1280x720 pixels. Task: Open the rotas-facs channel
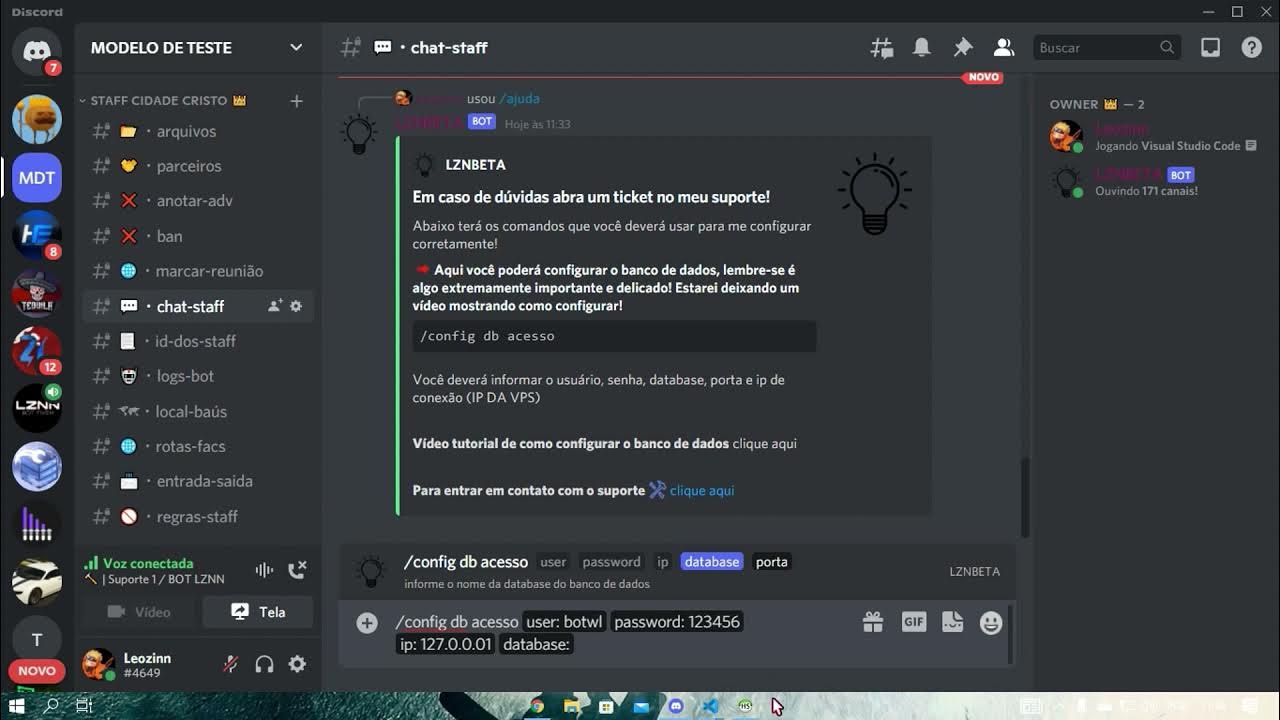[x=198, y=446]
